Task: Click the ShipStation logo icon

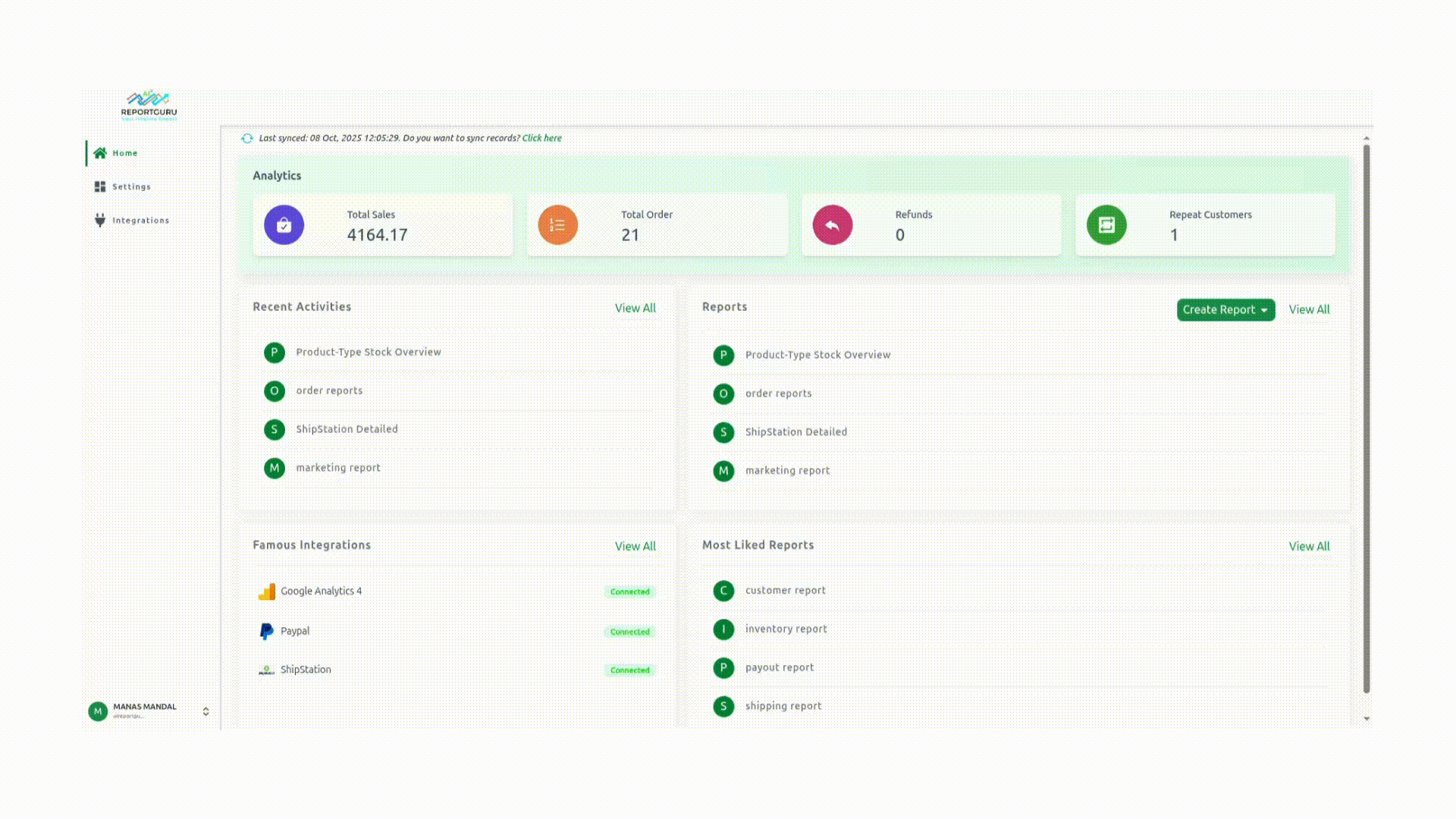Action: 267,670
